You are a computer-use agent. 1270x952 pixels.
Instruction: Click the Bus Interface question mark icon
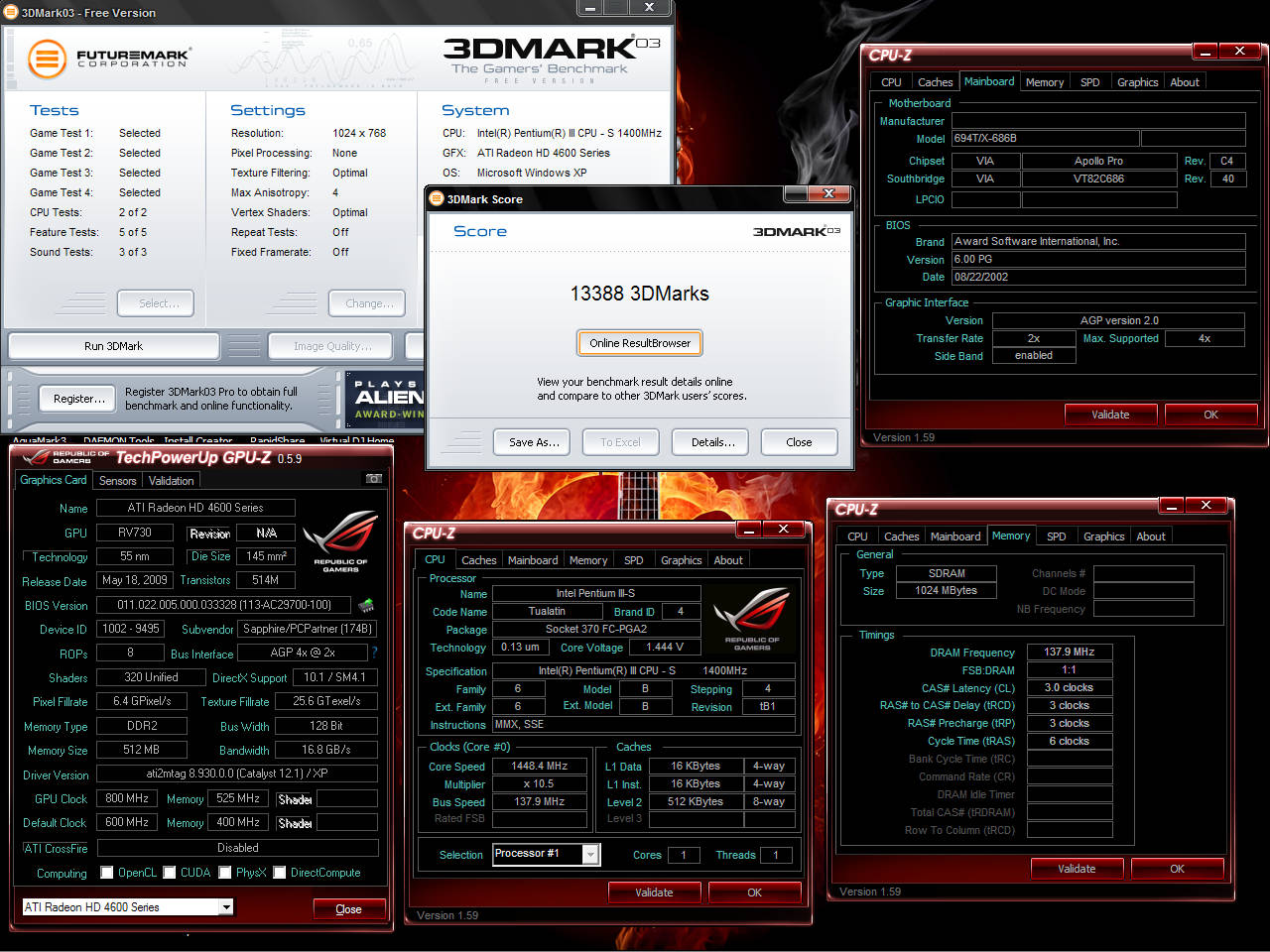(374, 653)
